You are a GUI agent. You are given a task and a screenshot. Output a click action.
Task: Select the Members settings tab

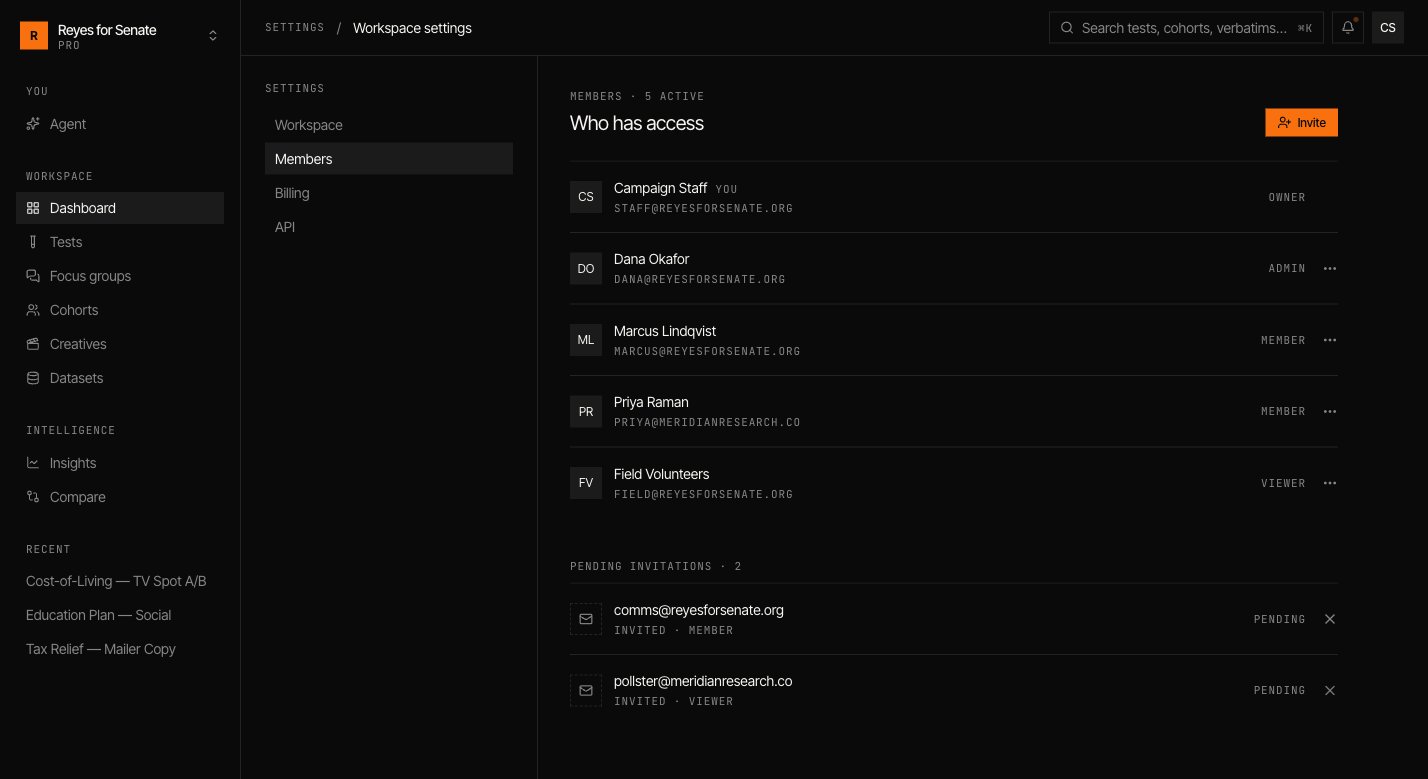tap(389, 159)
